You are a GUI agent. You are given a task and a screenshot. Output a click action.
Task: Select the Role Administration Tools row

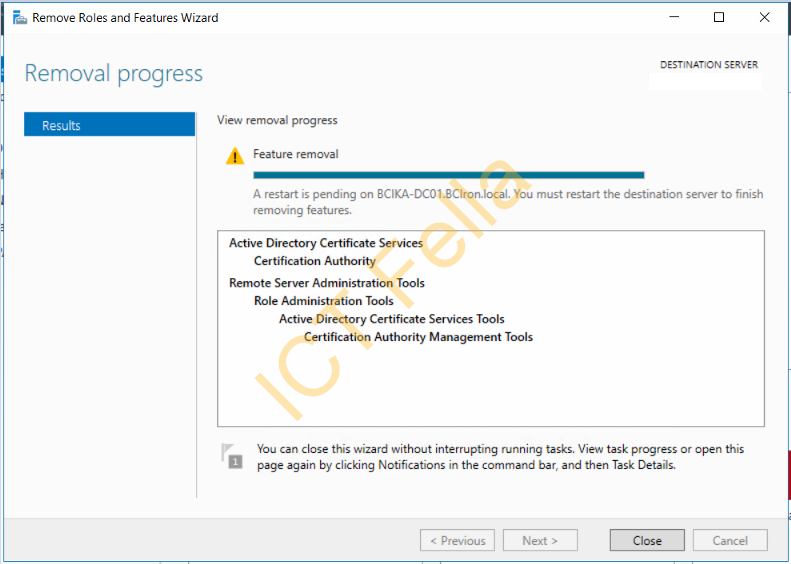(x=323, y=301)
